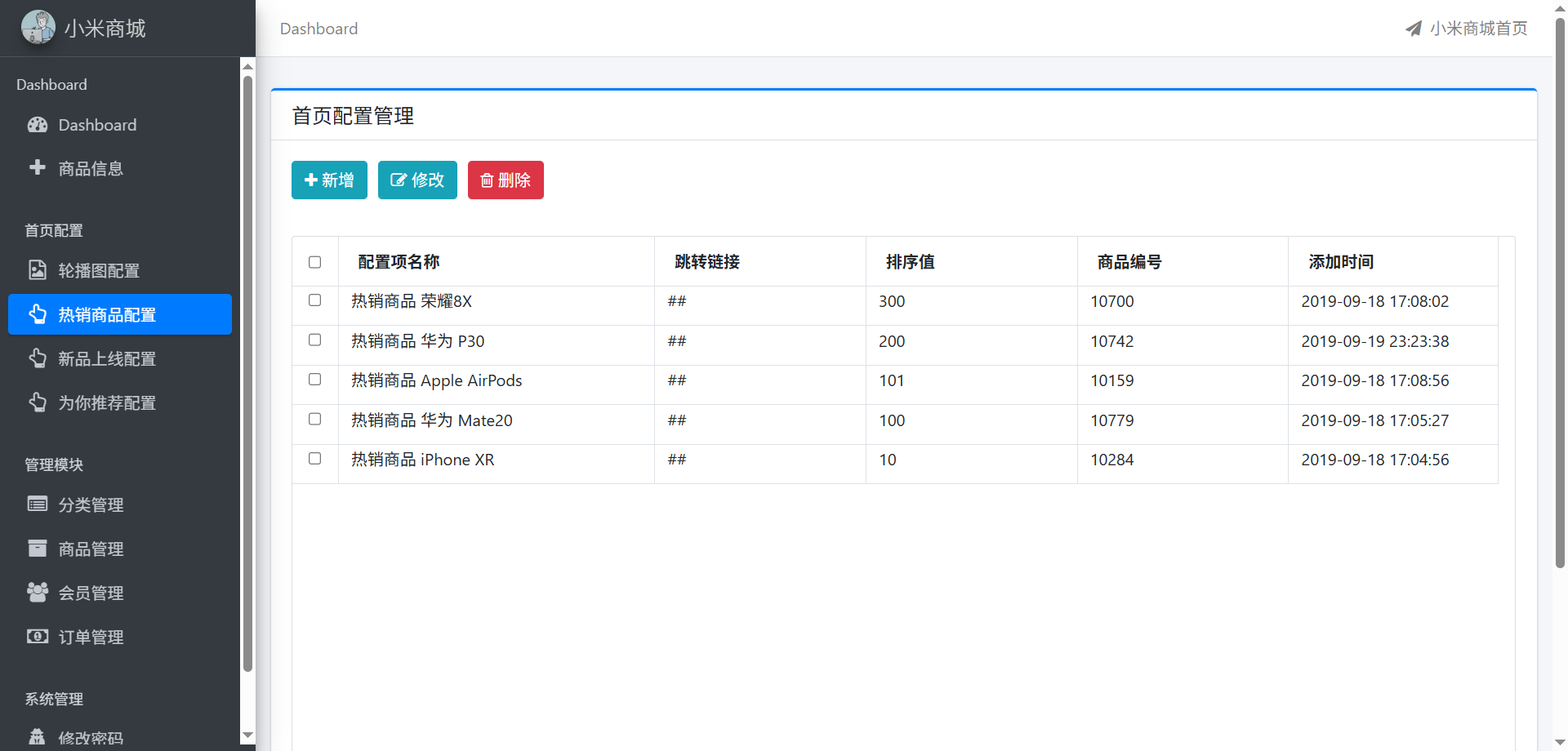The image size is (1568, 751).
Task: Click timestamp 2019-09-18 17:05:27
Action: pyautogui.click(x=1375, y=420)
